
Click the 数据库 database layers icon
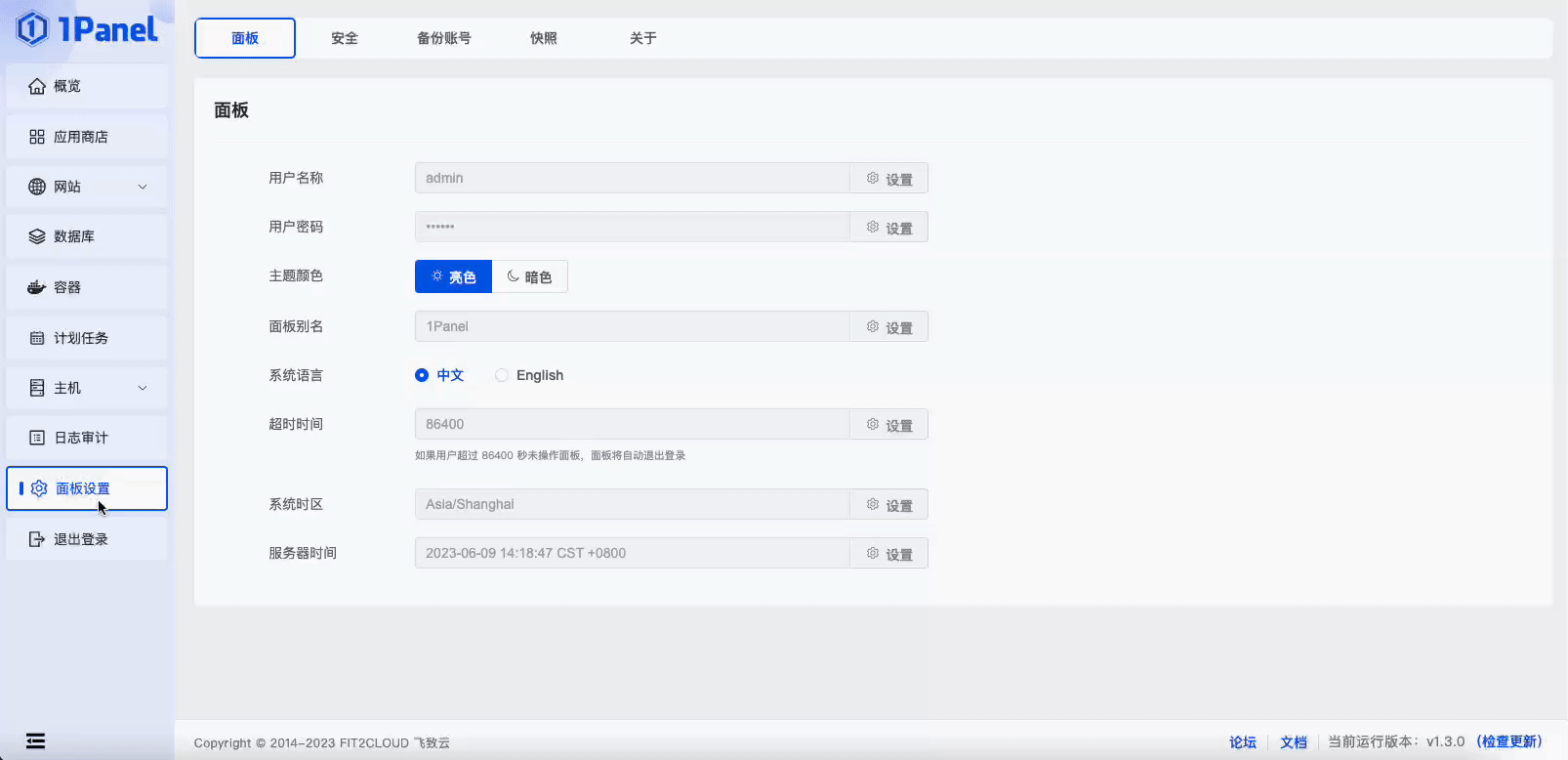tap(37, 236)
